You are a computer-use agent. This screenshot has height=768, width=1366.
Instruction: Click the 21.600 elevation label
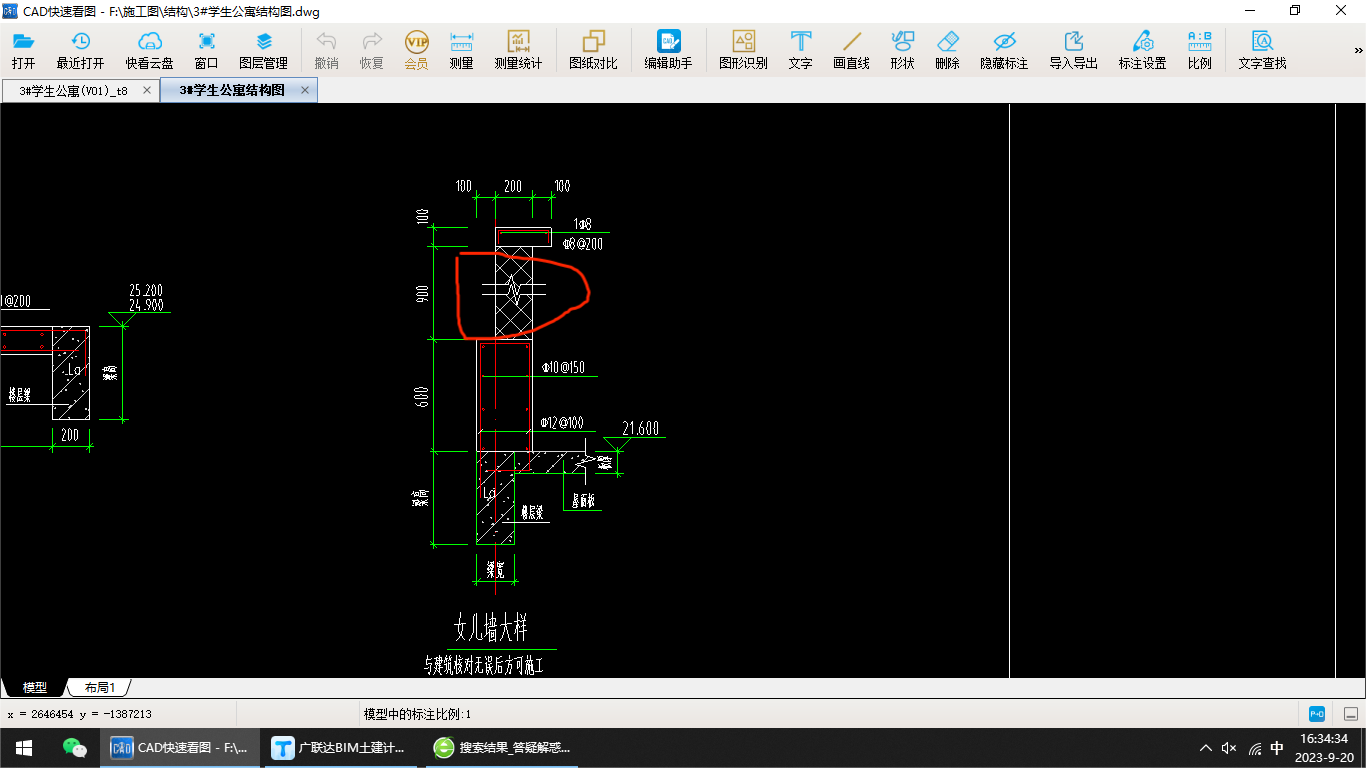click(640, 429)
